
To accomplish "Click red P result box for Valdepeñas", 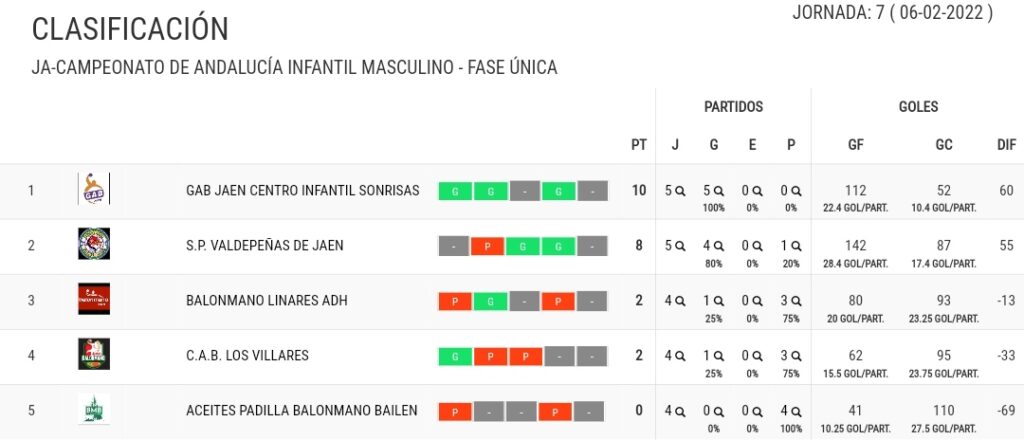I will point(489,246).
